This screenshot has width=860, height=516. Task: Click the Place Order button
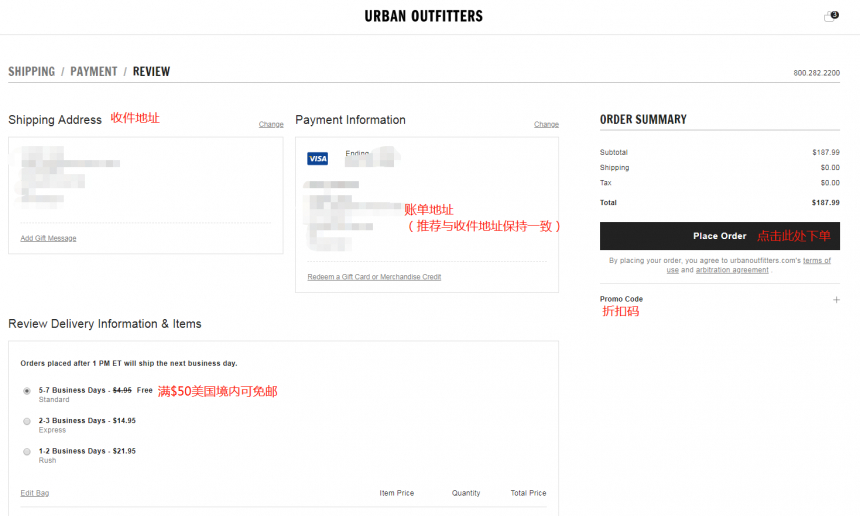pos(720,236)
